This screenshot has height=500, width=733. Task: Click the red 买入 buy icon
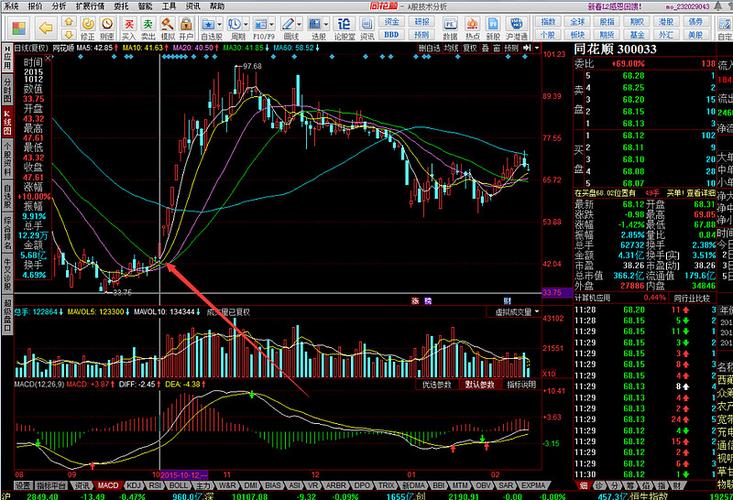(x=129, y=24)
